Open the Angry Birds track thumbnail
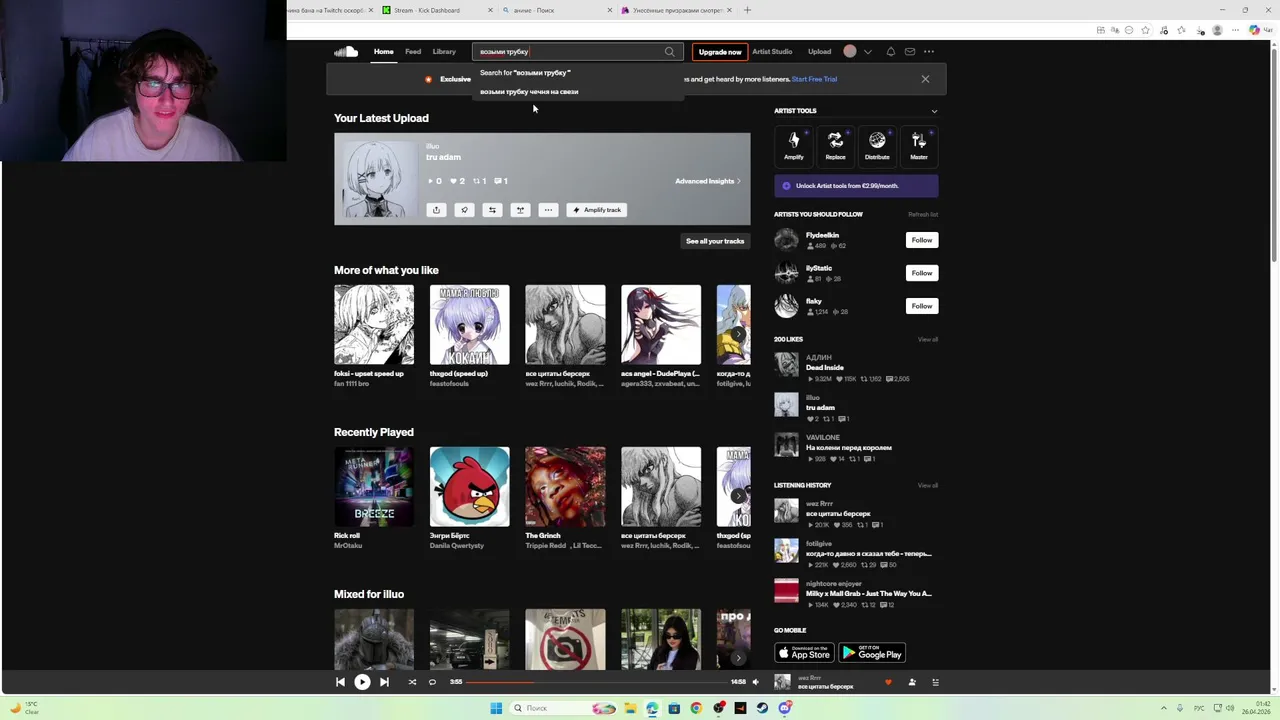Image resolution: width=1280 pixels, height=720 pixels. [469, 487]
